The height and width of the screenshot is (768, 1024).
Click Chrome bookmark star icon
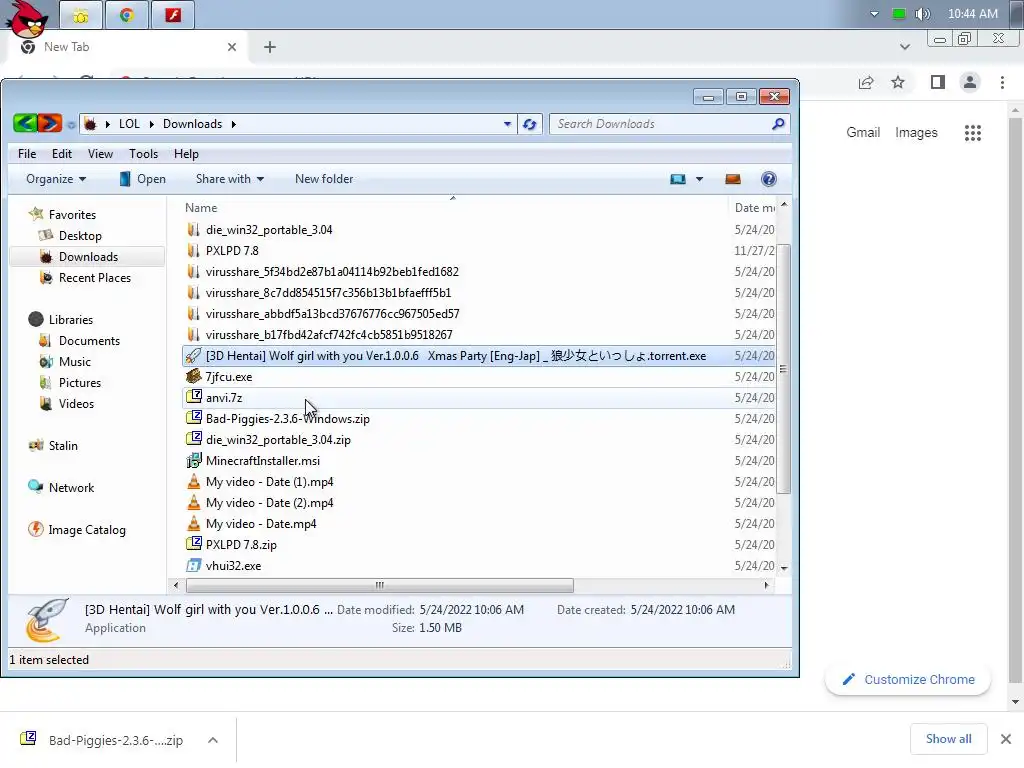pos(898,82)
